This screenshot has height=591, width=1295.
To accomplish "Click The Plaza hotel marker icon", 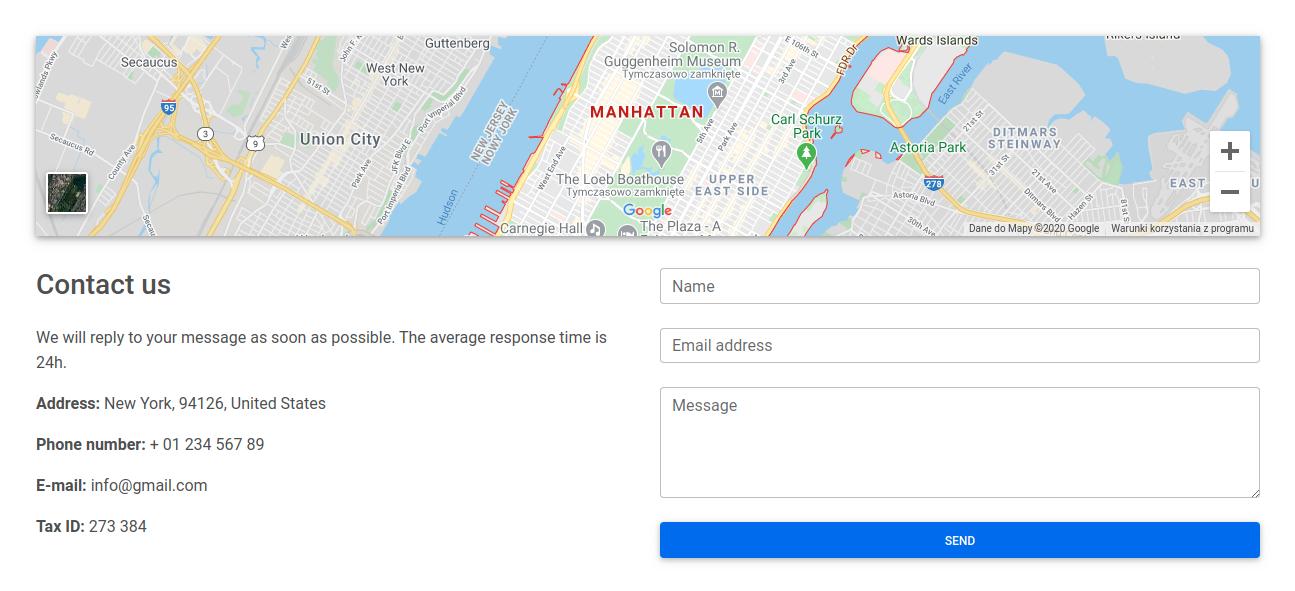I will pos(627,231).
